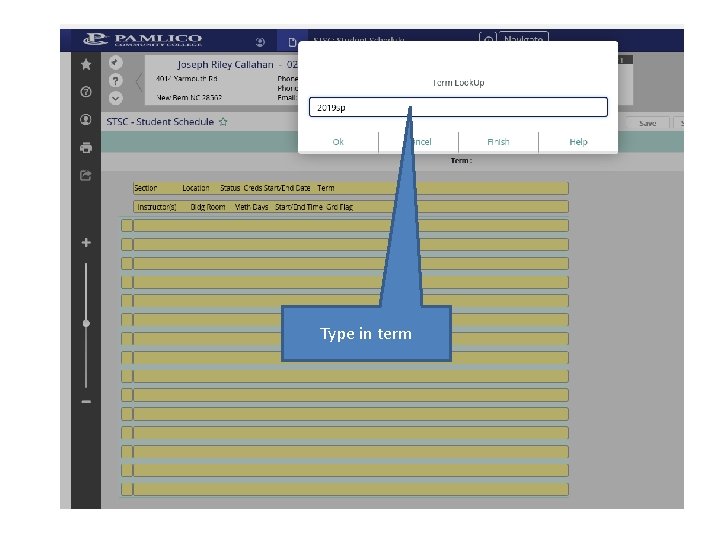This screenshot has width=720, height=540.
Task: Open Favorites star in left sidebar
Action: [x=86, y=64]
